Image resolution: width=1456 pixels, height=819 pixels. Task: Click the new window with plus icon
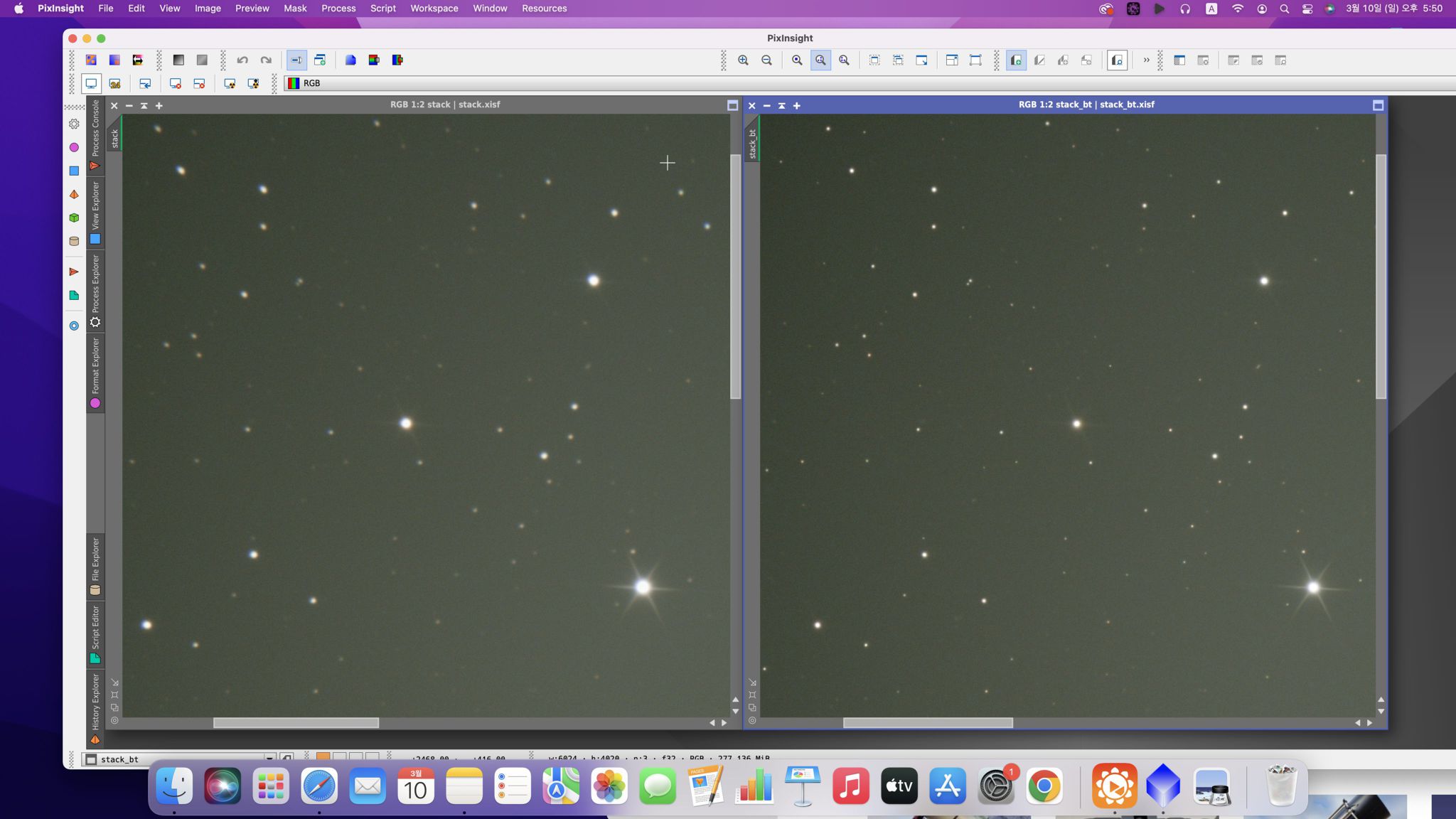320,60
